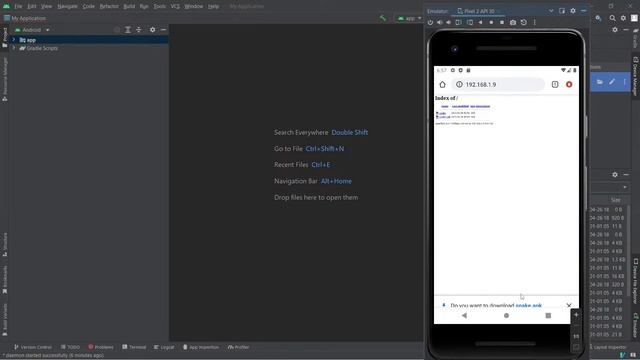Open Device Manager row more actions
Viewport: 640px width, 360px height.
click(x=624, y=82)
